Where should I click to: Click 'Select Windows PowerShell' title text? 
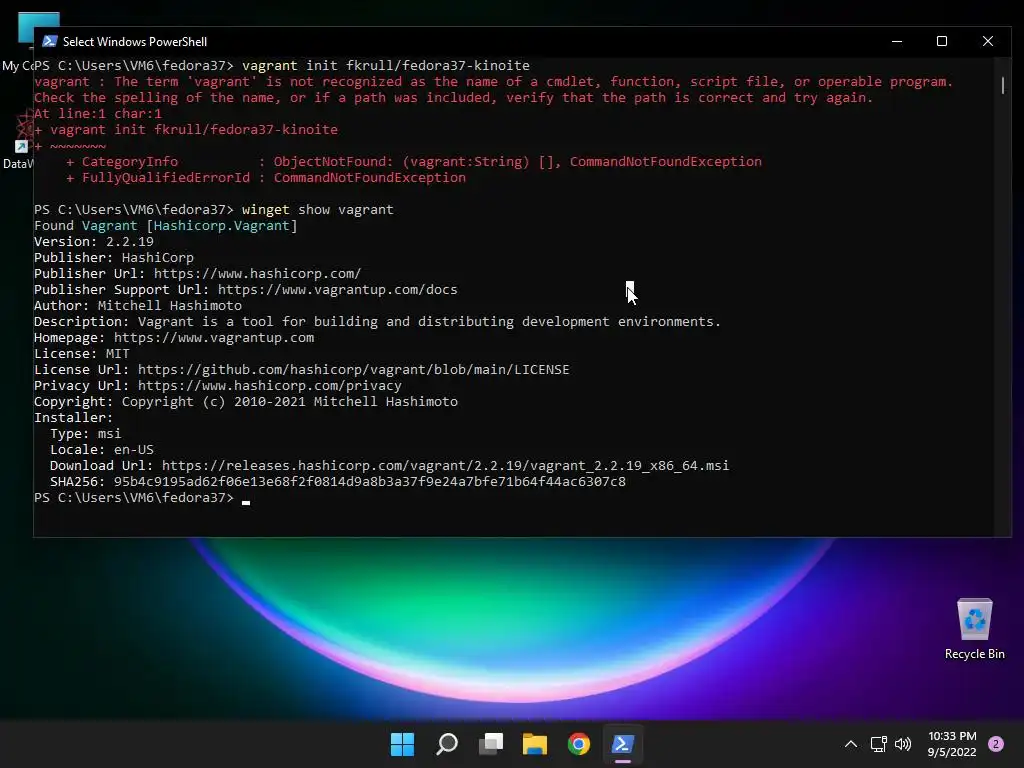pos(135,42)
